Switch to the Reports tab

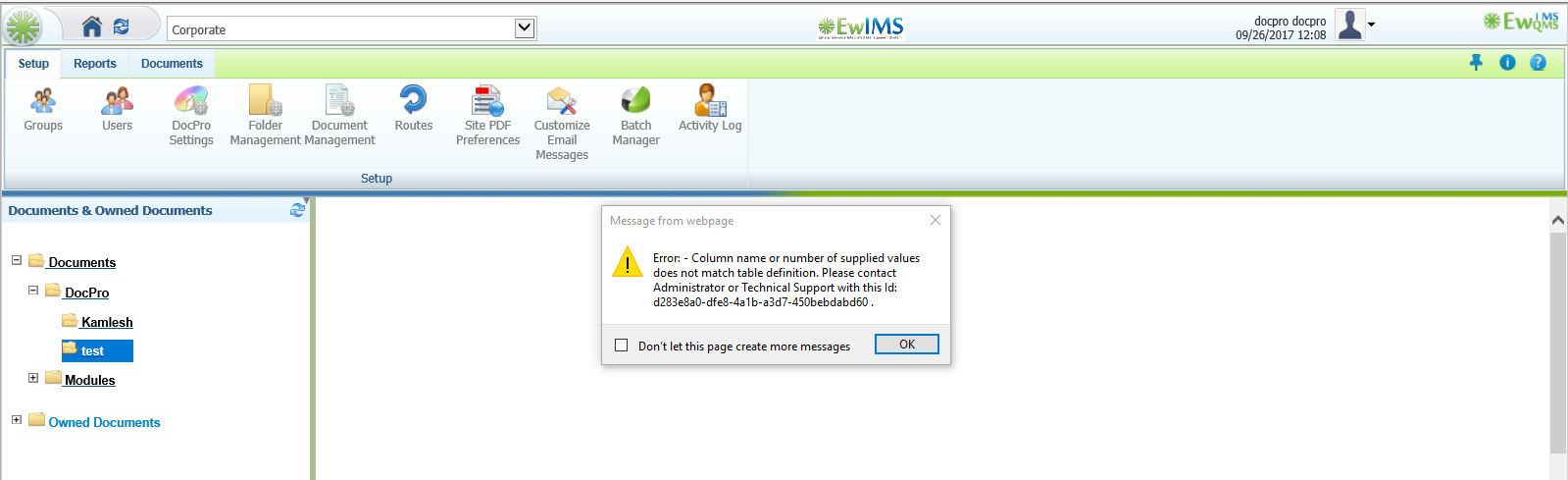pos(95,64)
